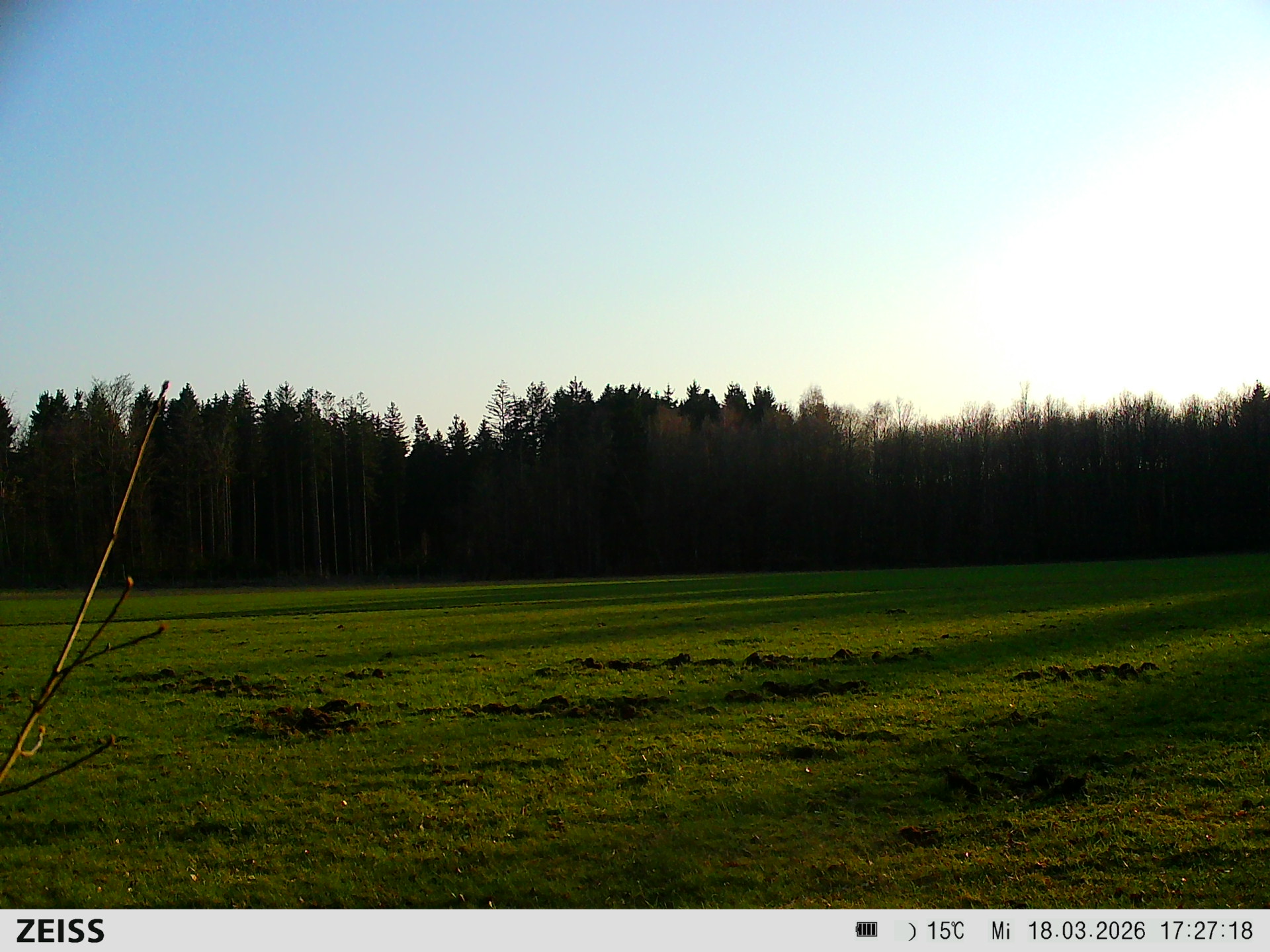Click the weekday label Mi
The image size is (1270, 952).
pyautogui.click(x=1001, y=931)
